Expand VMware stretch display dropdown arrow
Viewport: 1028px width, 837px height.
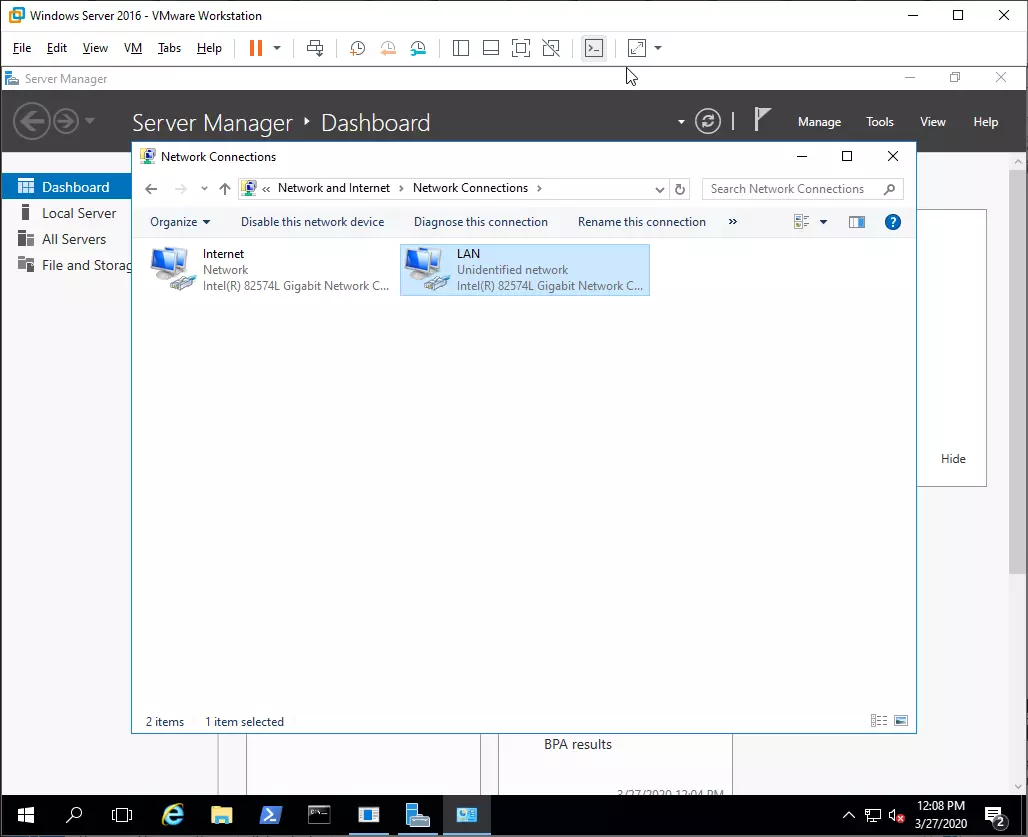point(658,48)
